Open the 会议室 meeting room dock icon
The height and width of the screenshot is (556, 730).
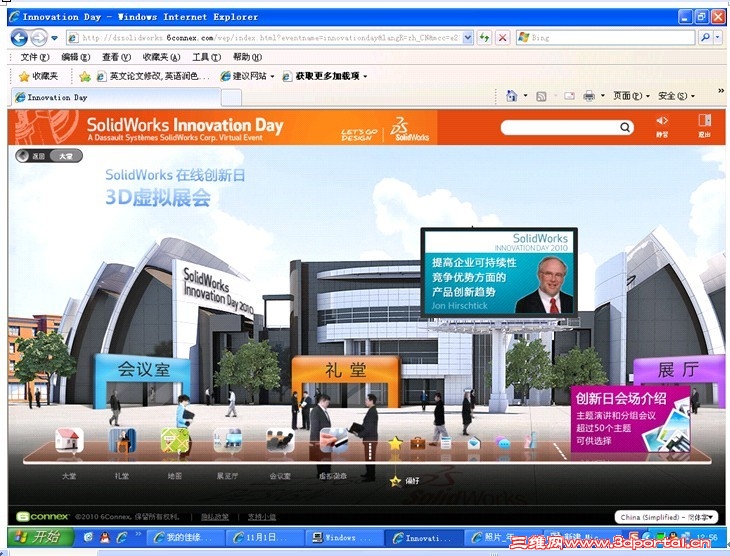pyautogui.click(x=280, y=440)
